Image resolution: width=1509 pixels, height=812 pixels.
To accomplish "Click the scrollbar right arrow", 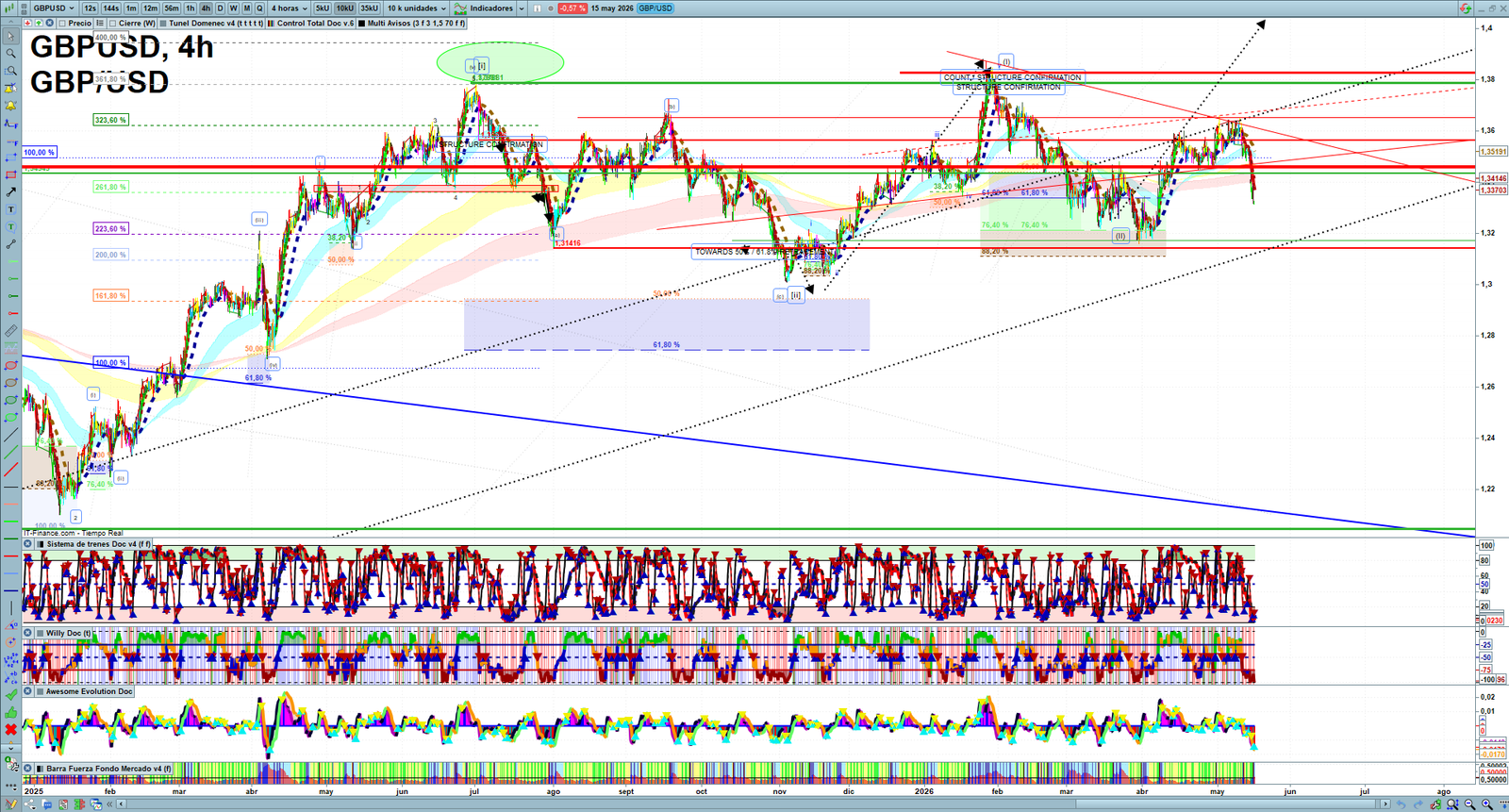I will pyautogui.click(x=1385, y=804).
